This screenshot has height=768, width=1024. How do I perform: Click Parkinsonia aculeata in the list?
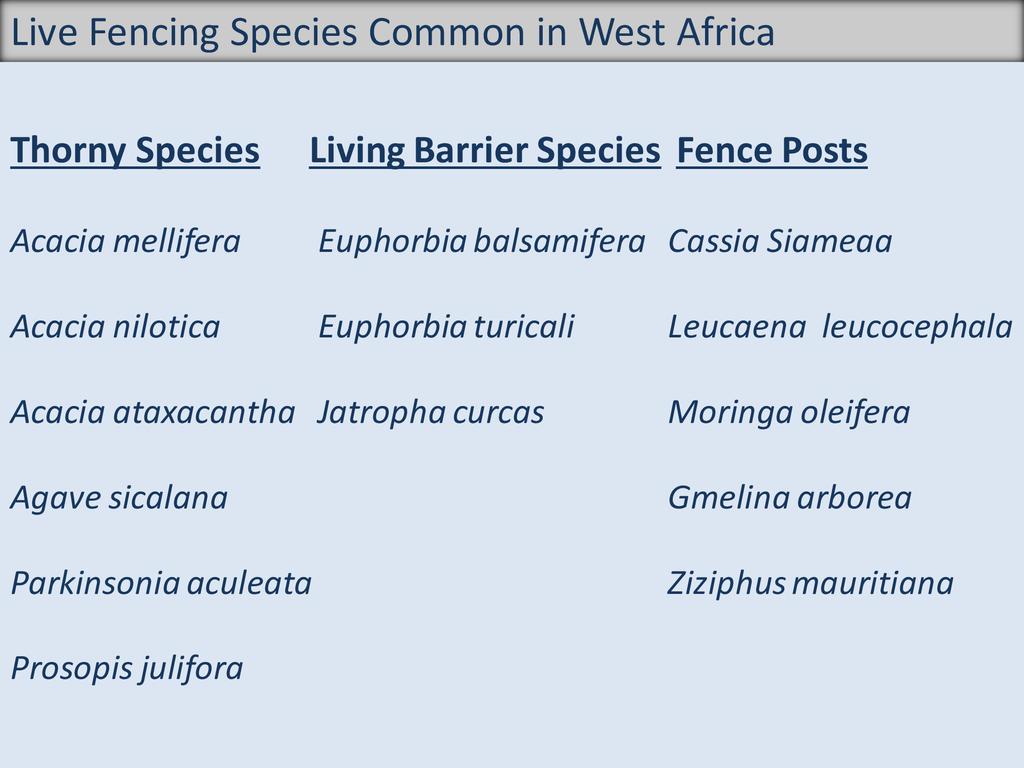click(x=161, y=583)
